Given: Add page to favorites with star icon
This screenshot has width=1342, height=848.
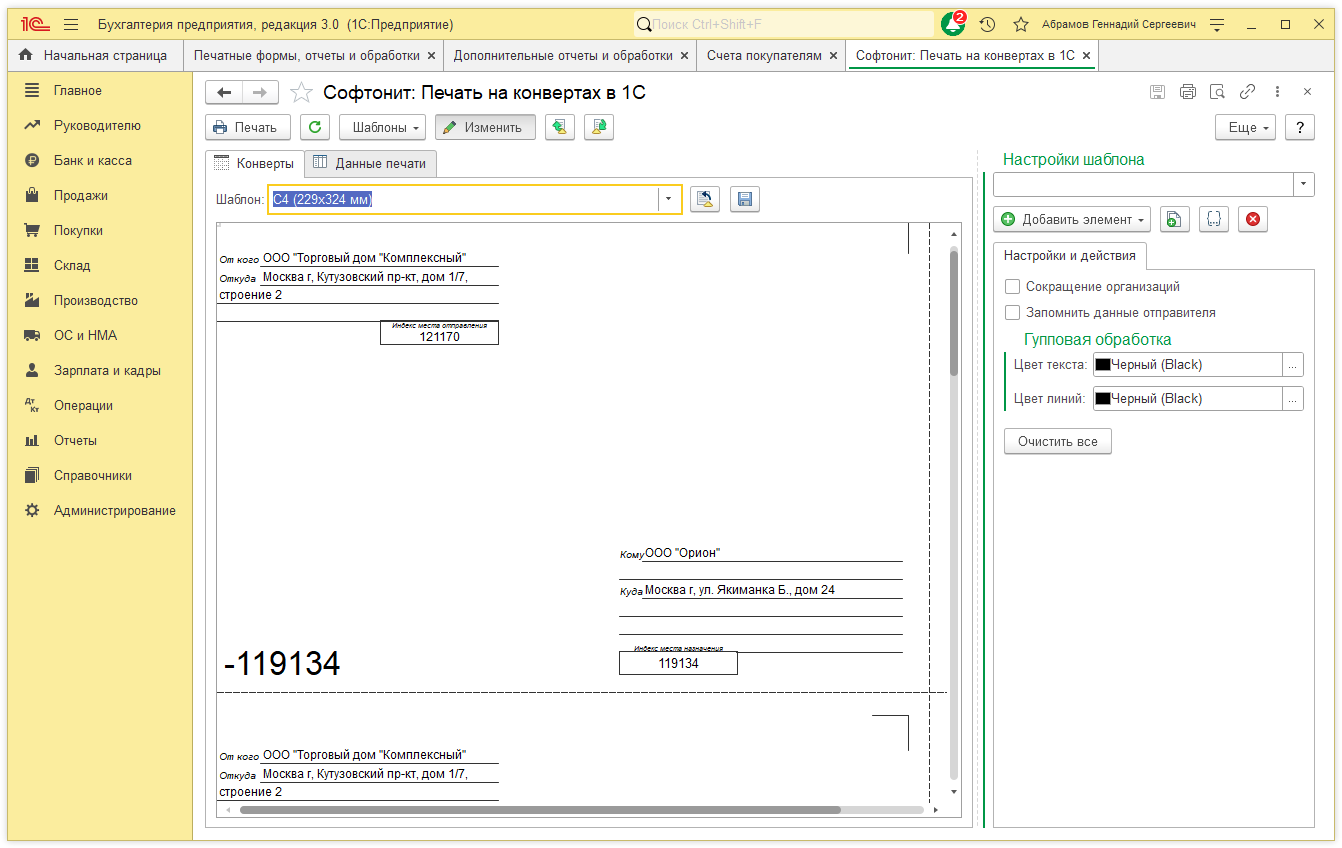Looking at the screenshot, I should 301,93.
